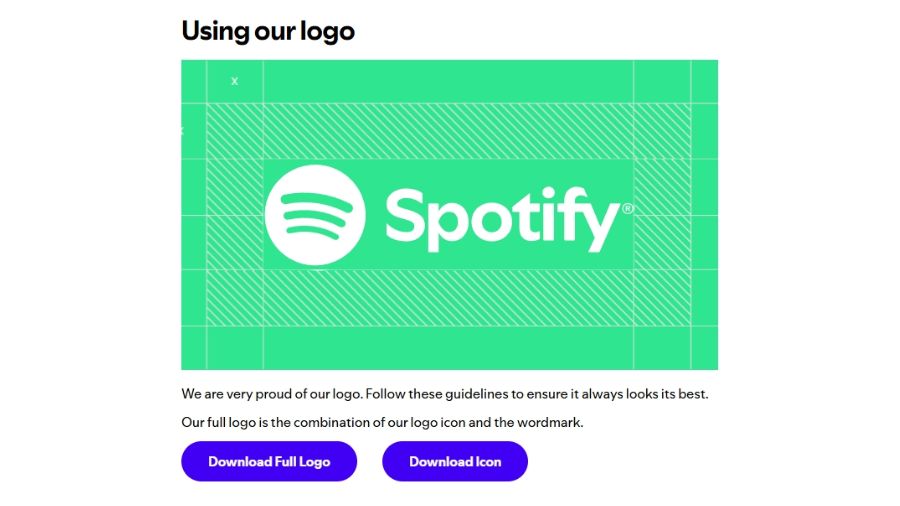Select the hatched exclusion zone above the logo
The height and width of the screenshot is (506, 900).
(x=448, y=131)
